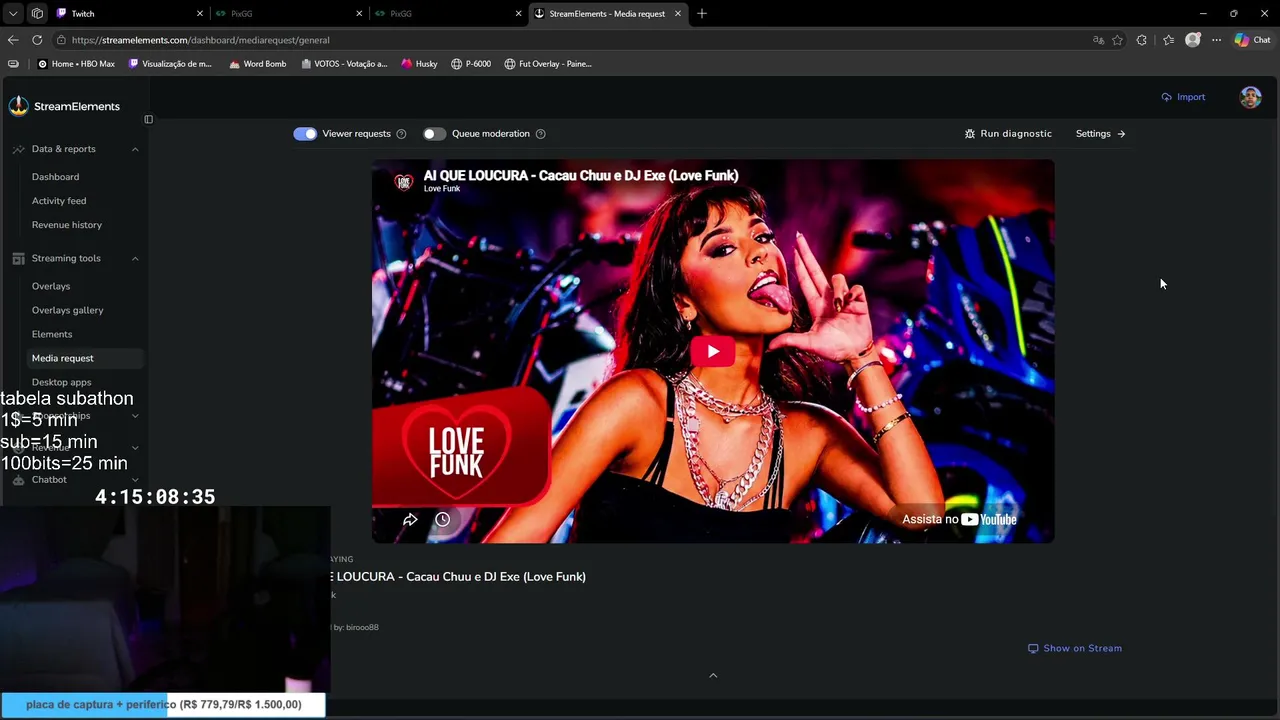Click the Chatbot robot icon
Image resolution: width=1280 pixels, height=720 pixels.
18,480
